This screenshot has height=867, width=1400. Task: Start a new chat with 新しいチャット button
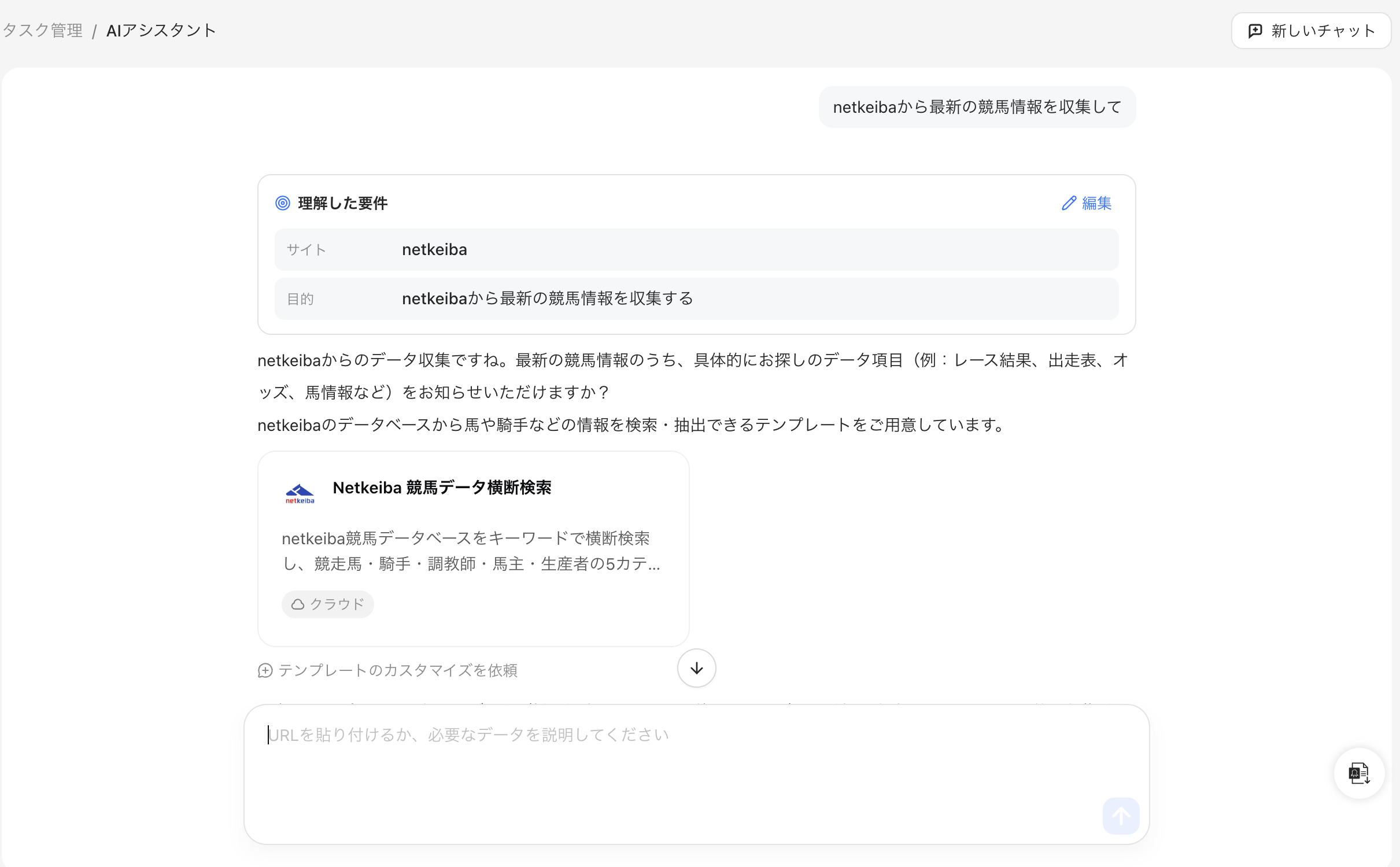tap(1310, 31)
